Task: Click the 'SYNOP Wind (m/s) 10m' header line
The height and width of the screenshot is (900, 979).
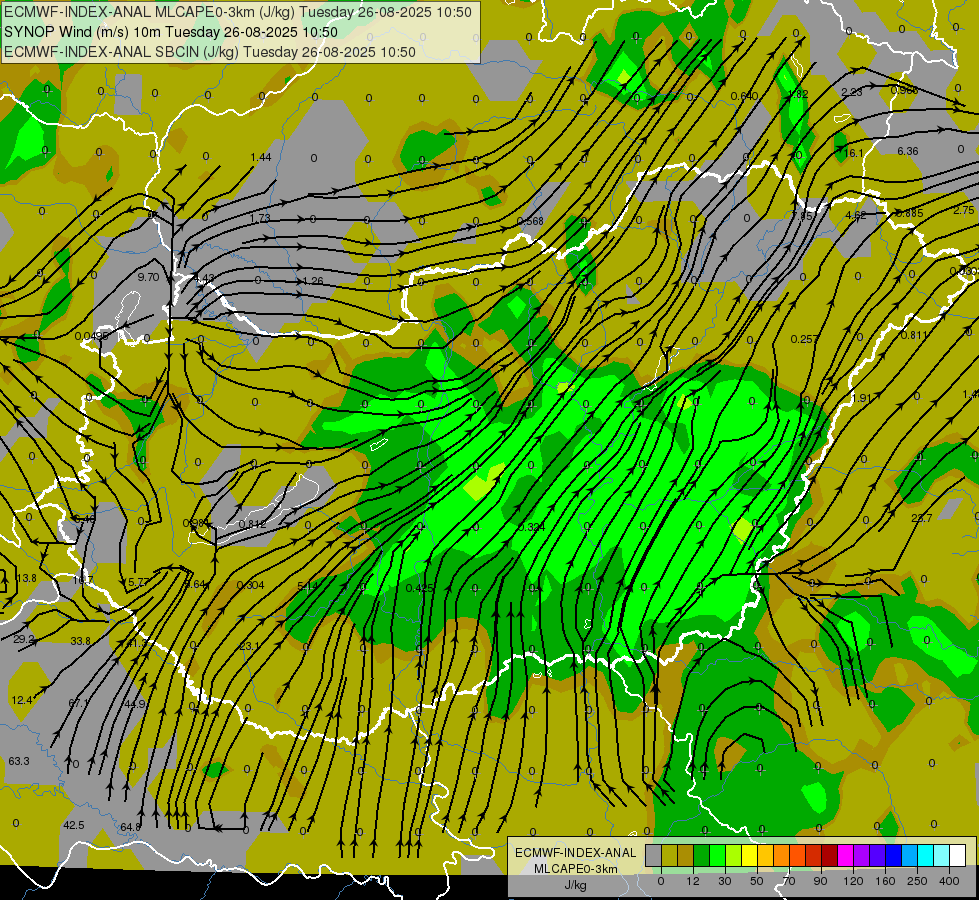Action: (x=170, y=32)
